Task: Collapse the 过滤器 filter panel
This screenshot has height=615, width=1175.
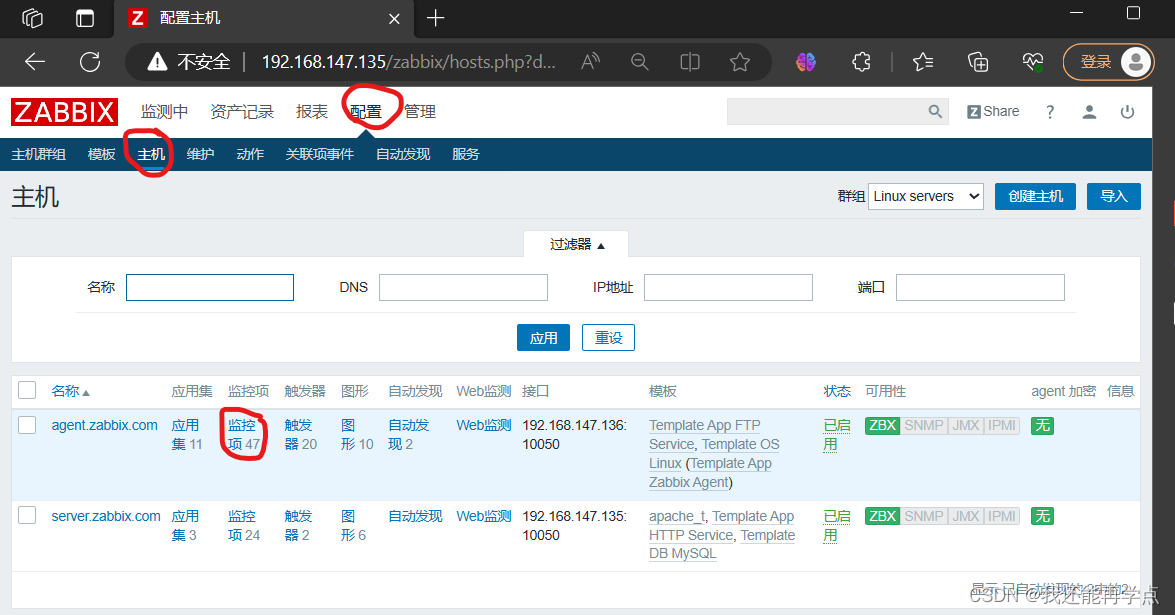Action: 576,244
